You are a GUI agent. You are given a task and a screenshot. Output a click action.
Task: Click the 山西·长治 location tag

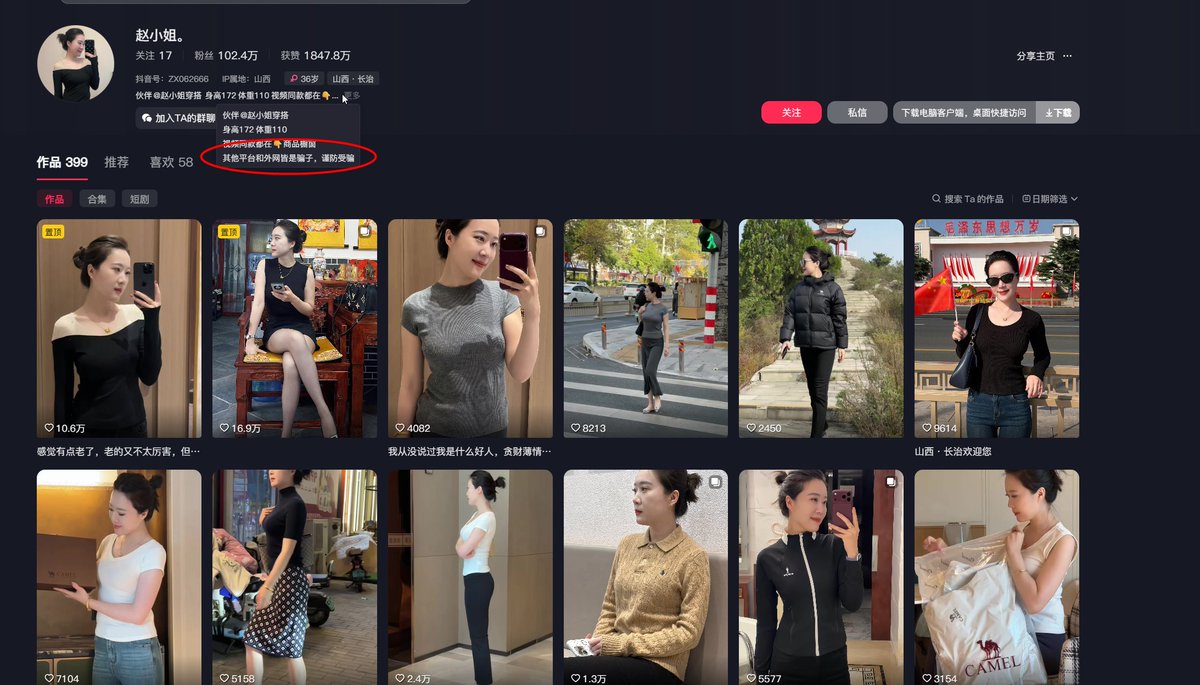[x=353, y=79]
